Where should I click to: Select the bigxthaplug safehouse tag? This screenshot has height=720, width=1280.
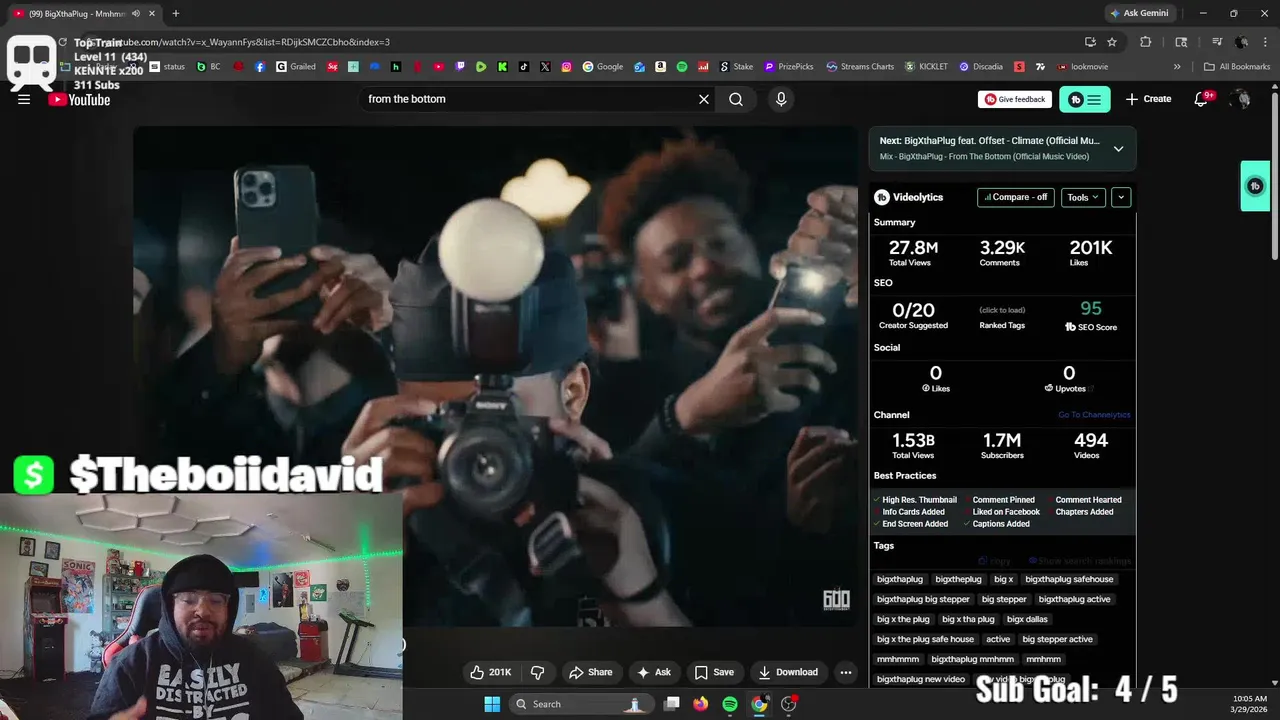tap(1069, 579)
